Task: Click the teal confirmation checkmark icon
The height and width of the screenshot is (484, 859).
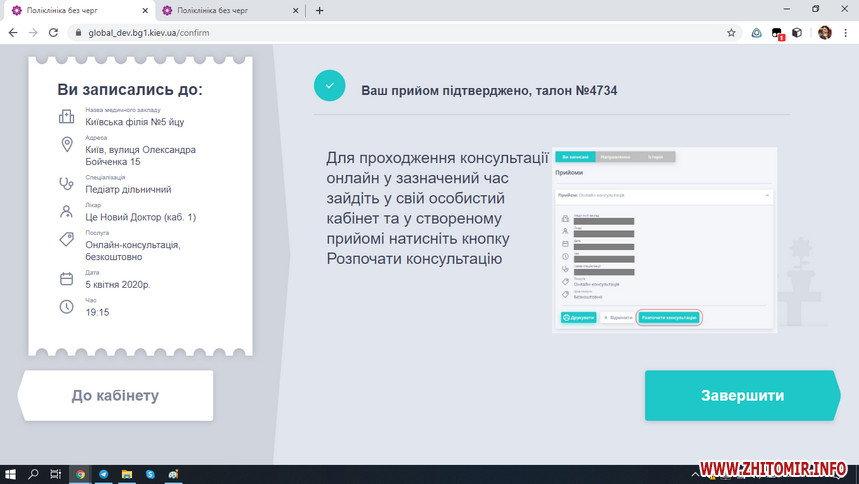Action: [329, 86]
